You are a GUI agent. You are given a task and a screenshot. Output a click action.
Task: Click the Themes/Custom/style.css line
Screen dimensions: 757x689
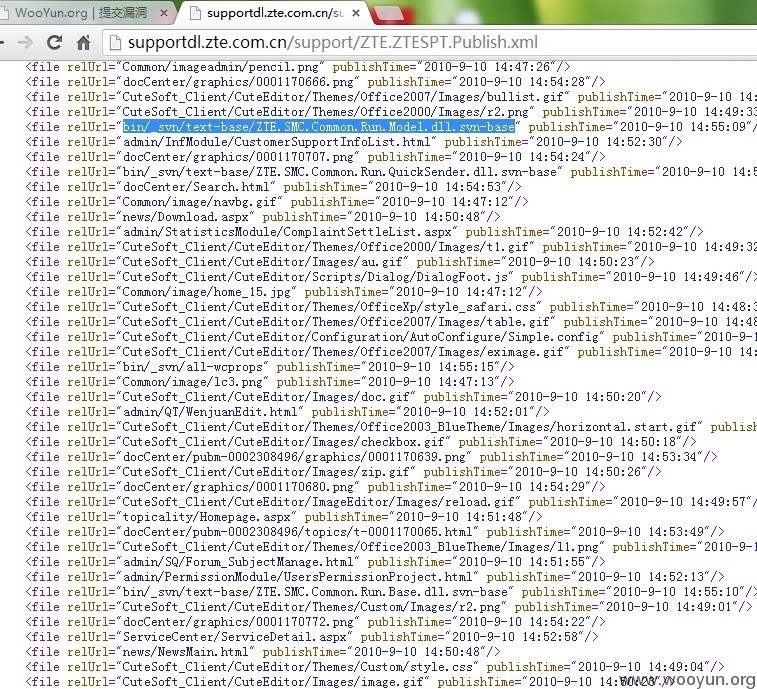(375, 666)
